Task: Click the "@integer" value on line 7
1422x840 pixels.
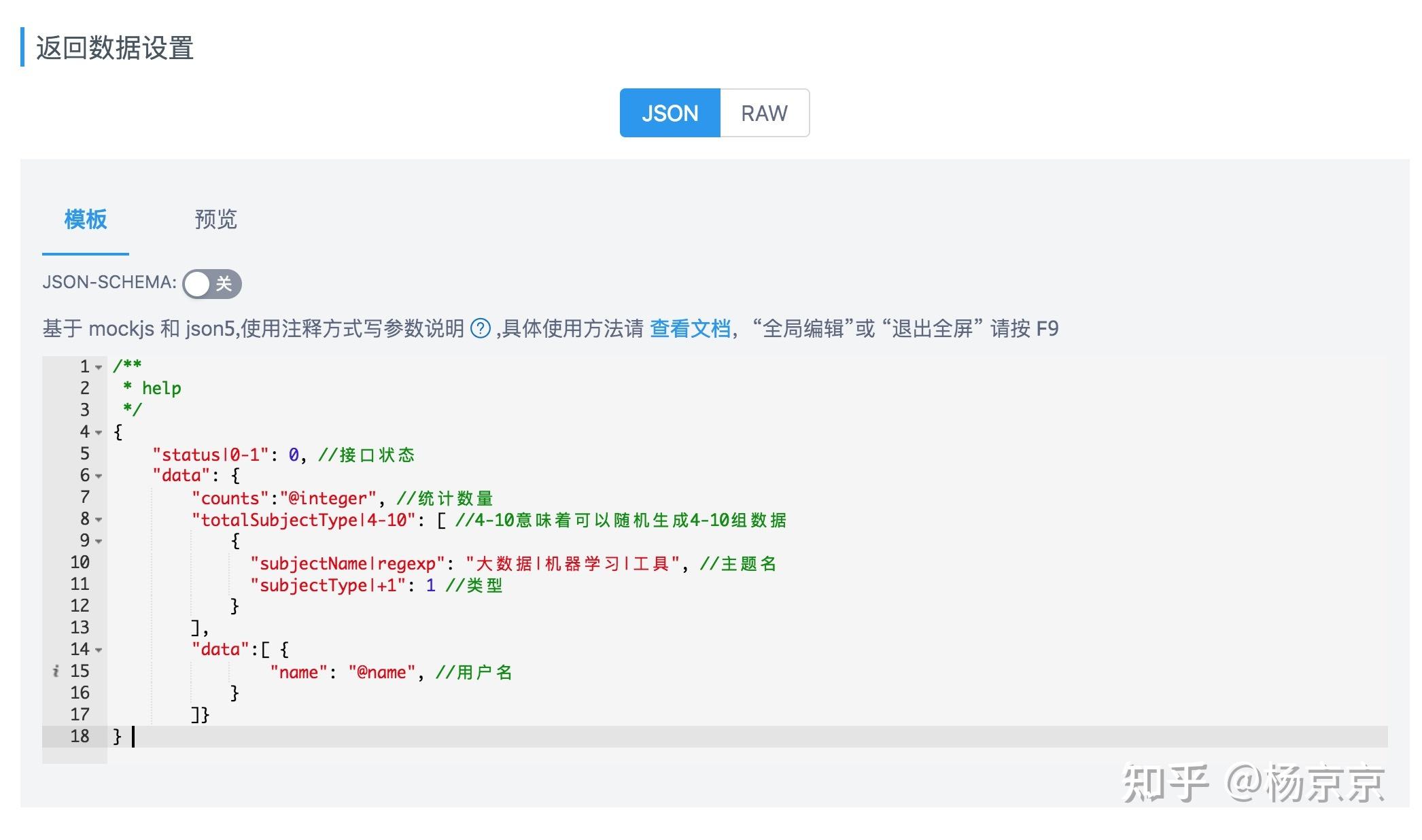Action: click(x=328, y=498)
